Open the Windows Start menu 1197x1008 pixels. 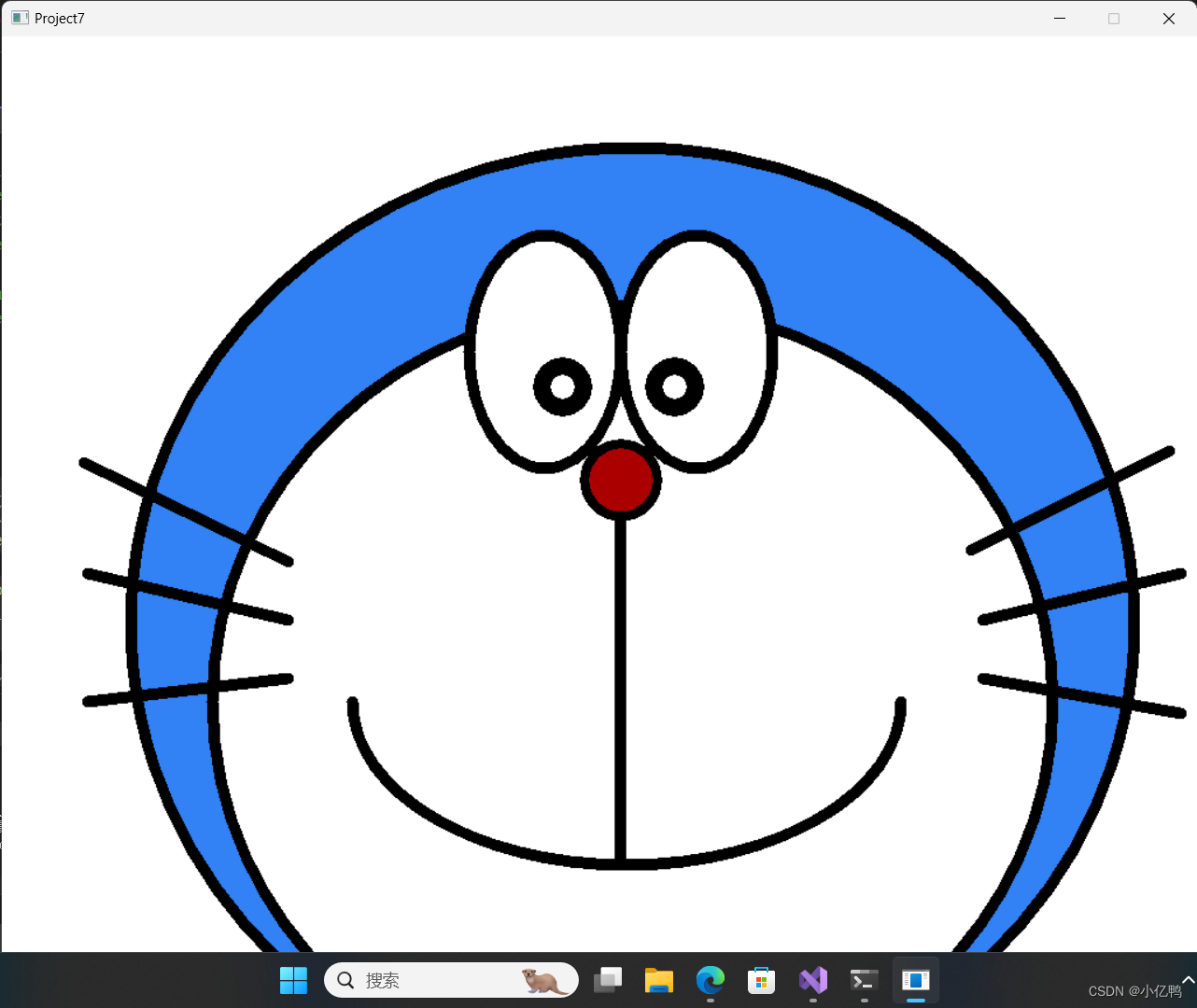[293, 980]
